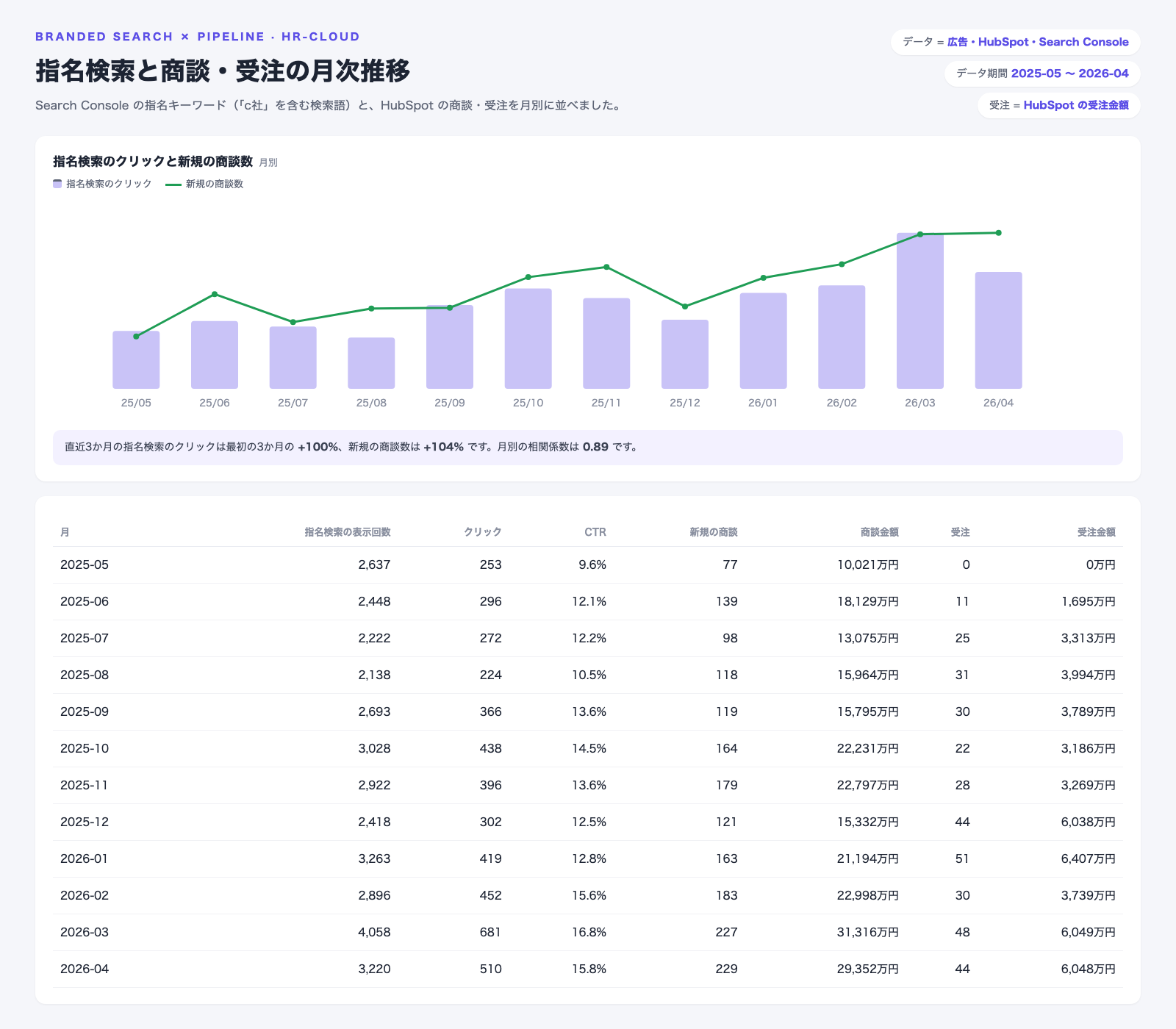Click the 26/04 bar in the chart
Image resolution: width=1176 pixels, height=1029 pixels.
(x=998, y=331)
